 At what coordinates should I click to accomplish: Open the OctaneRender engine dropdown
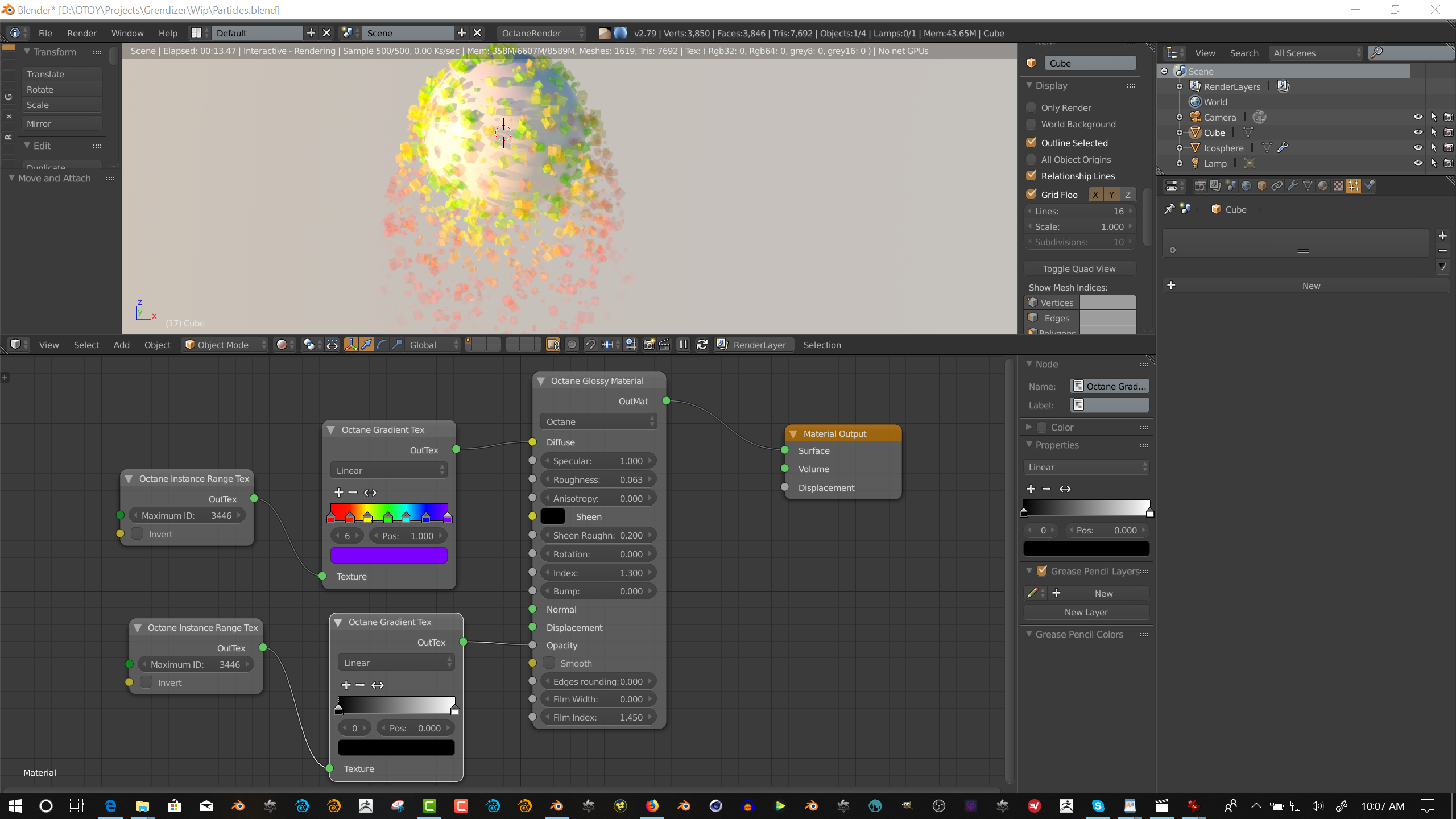coord(541,33)
